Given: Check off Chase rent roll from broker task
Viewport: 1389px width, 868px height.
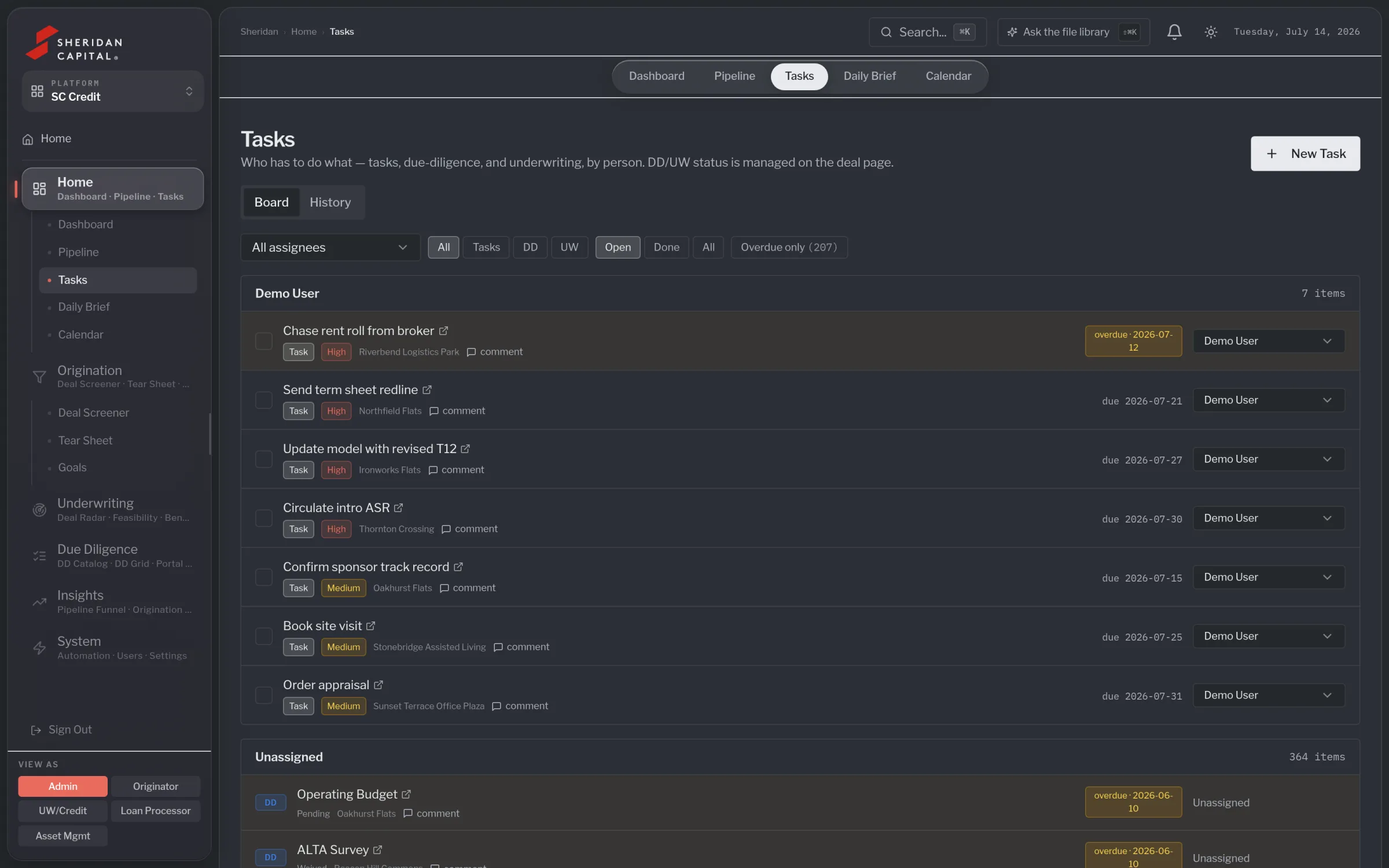Looking at the screenshot, I should click(264, 341).
